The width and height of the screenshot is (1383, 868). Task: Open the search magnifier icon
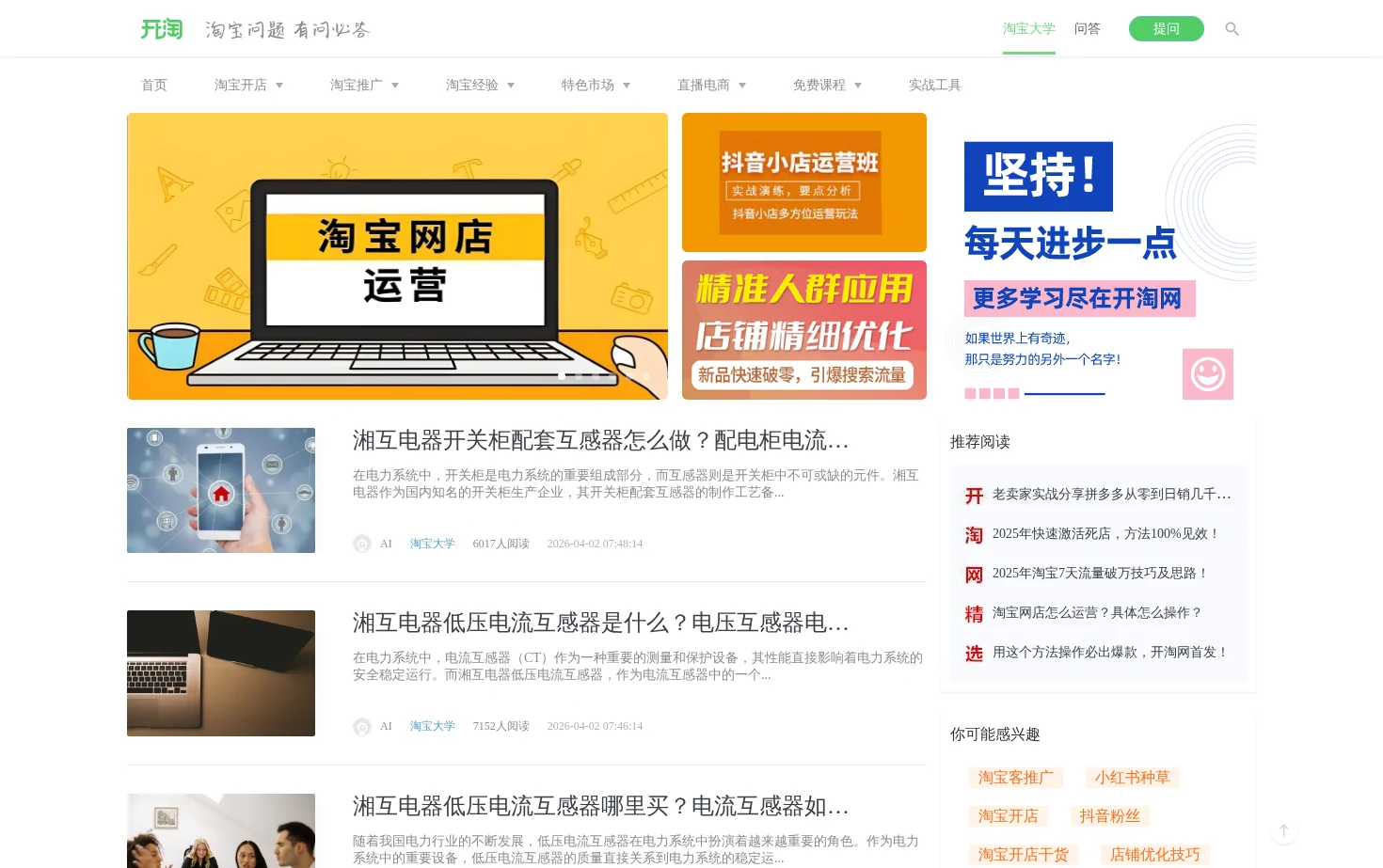pyautogui.click(x=1232, y=29)
